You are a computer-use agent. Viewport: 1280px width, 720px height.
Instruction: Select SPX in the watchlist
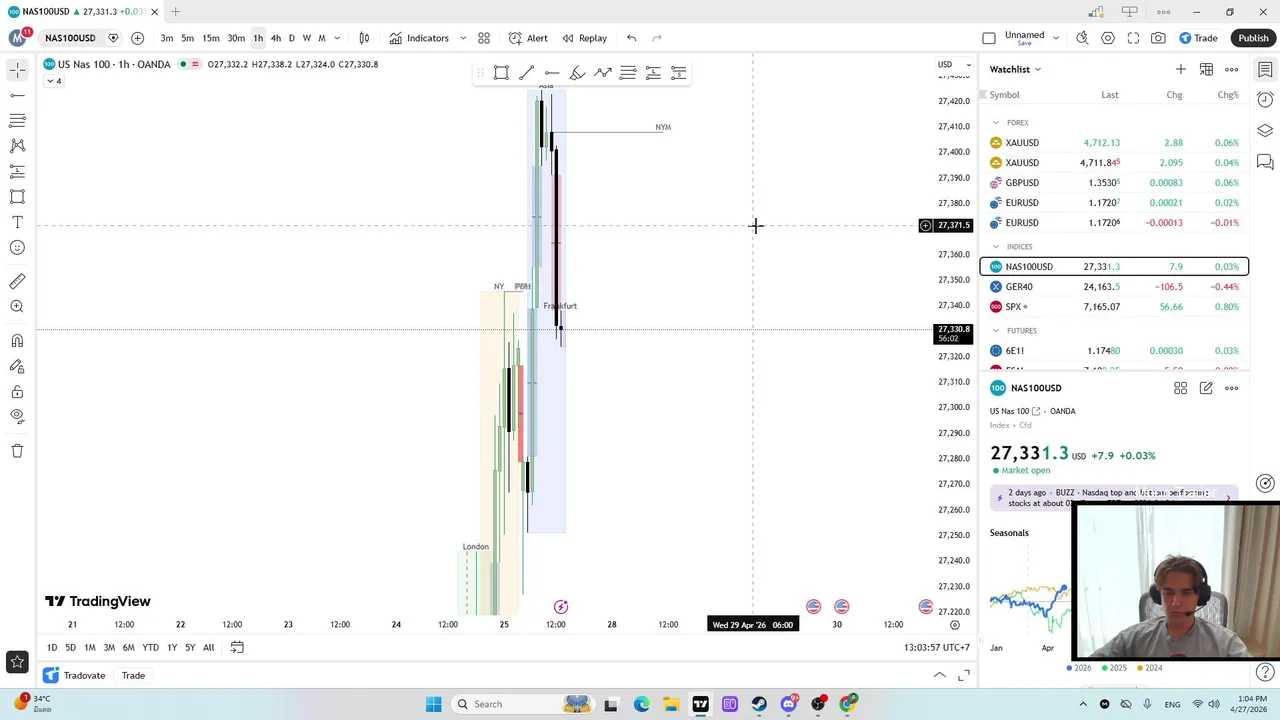point(1115,307)
